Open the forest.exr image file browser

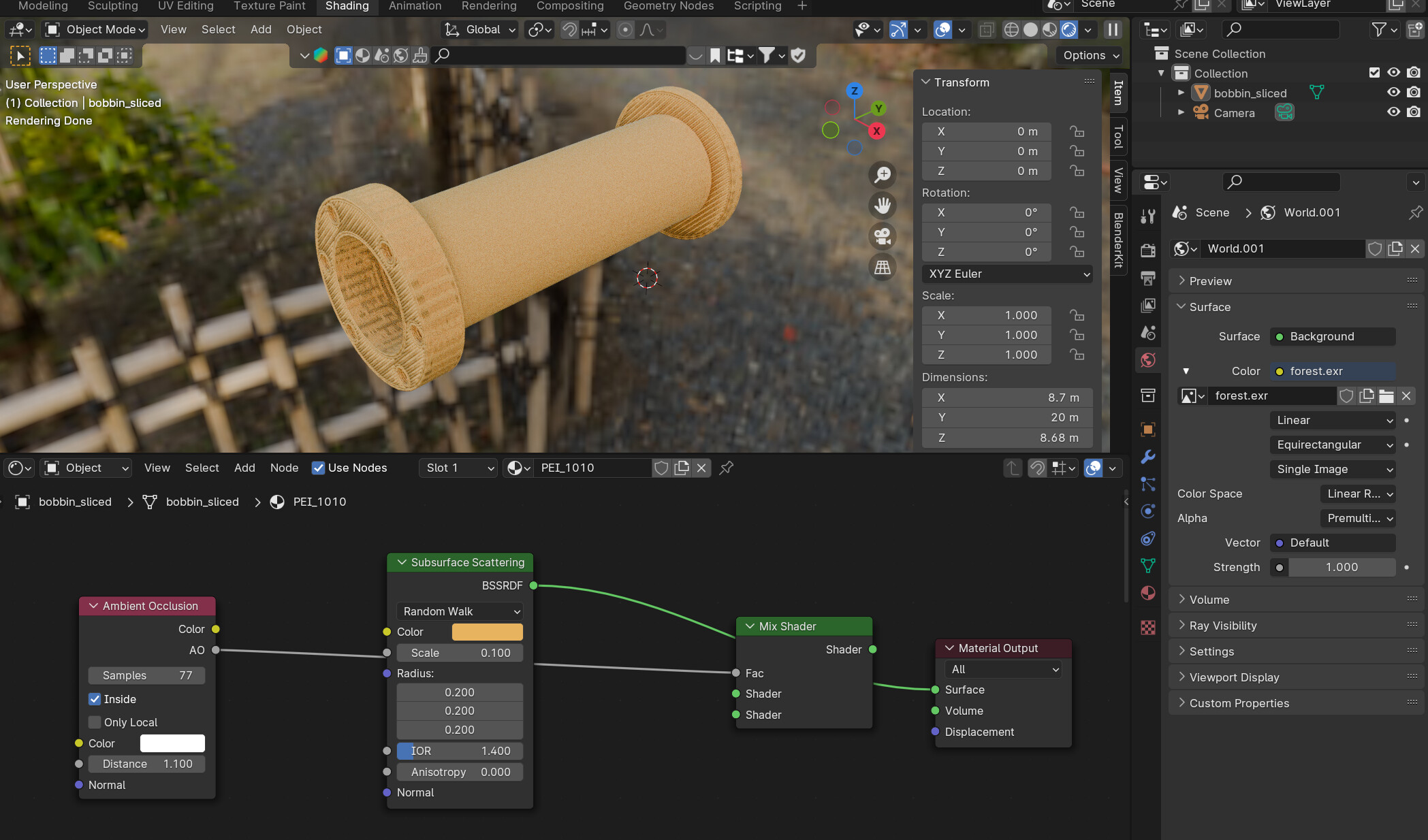1386,395
